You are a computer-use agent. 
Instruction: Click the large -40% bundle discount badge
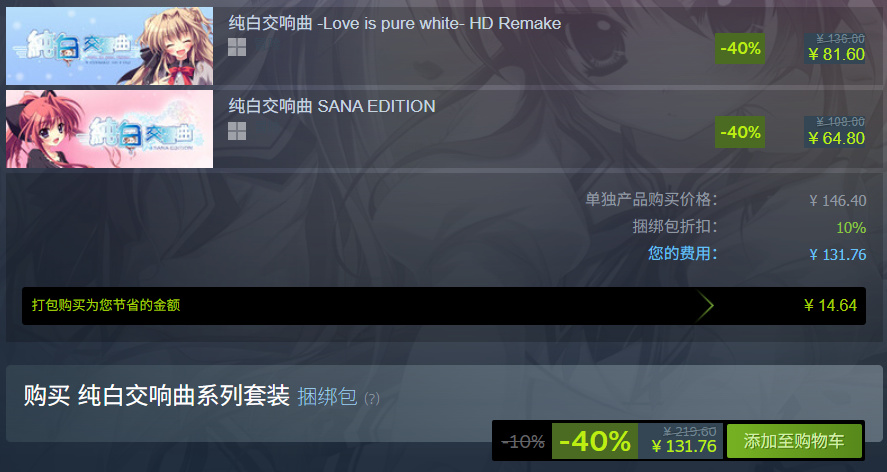coord(595,441)
